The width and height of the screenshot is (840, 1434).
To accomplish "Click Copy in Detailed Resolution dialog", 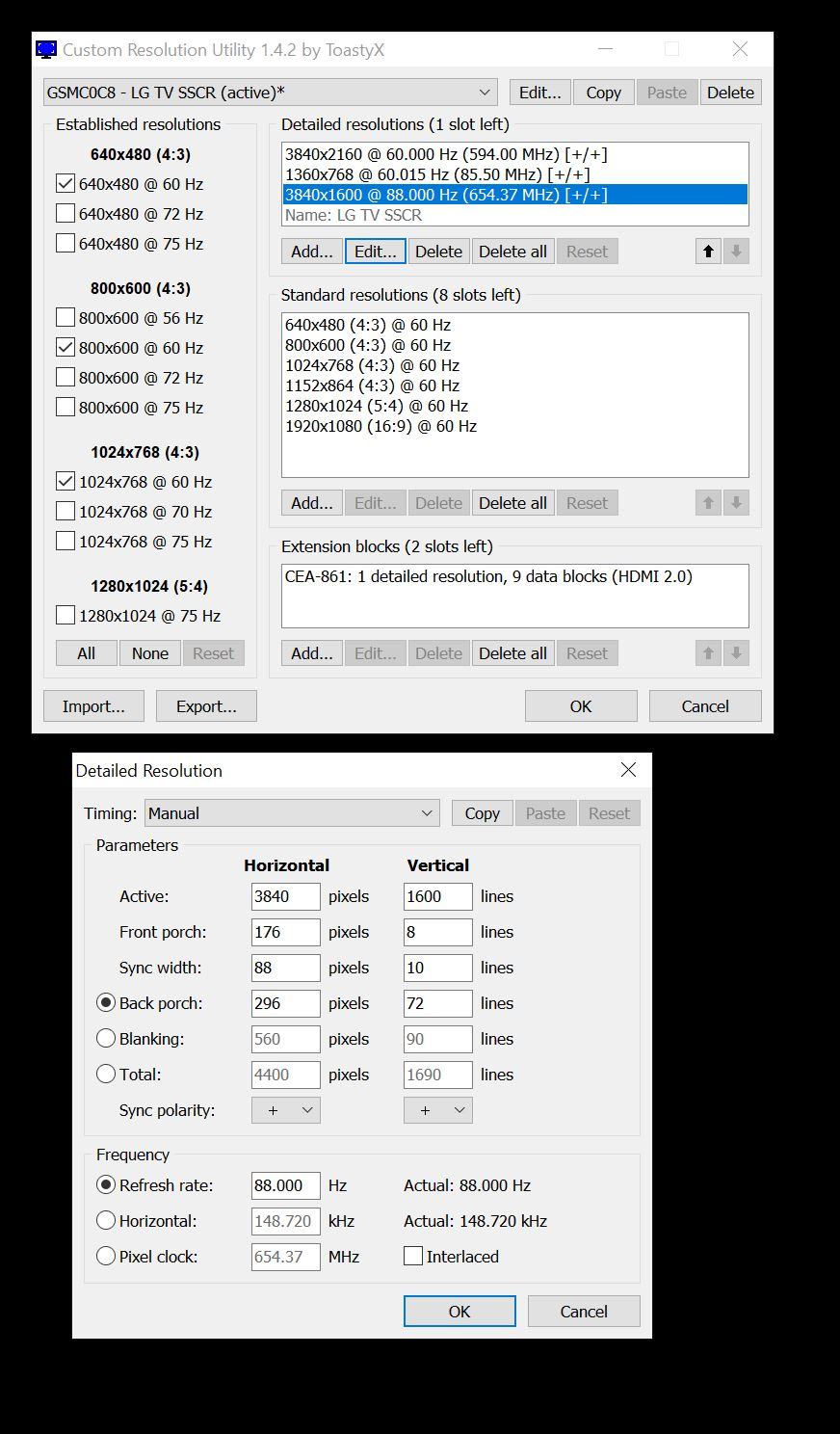I will point(483,813).
